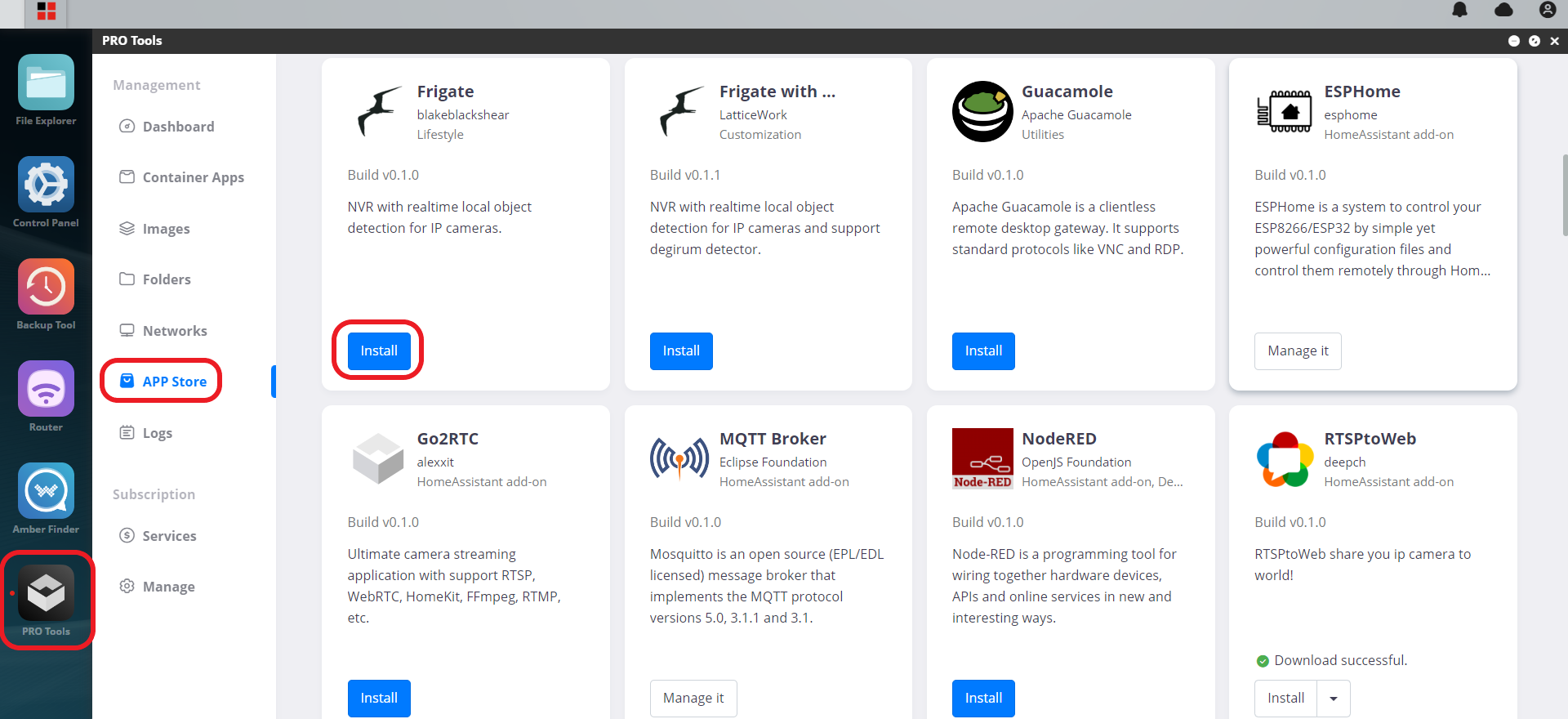The height and width of the screenshot is (719, 1568).
Task: Install the Guacamole app
Action: tap(983, 351)
